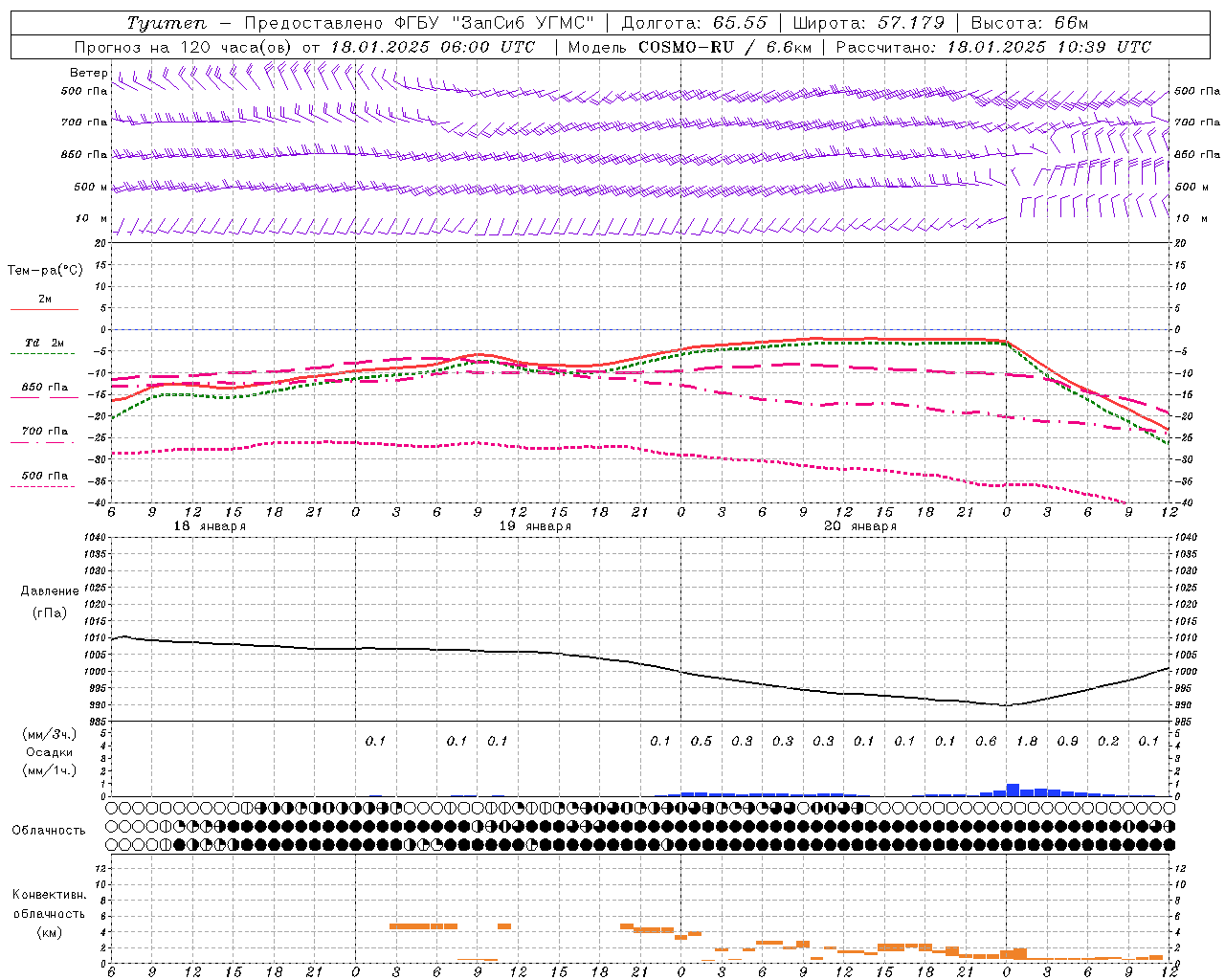Click the "Td 2м" dew point legend entry

[45, 343]
